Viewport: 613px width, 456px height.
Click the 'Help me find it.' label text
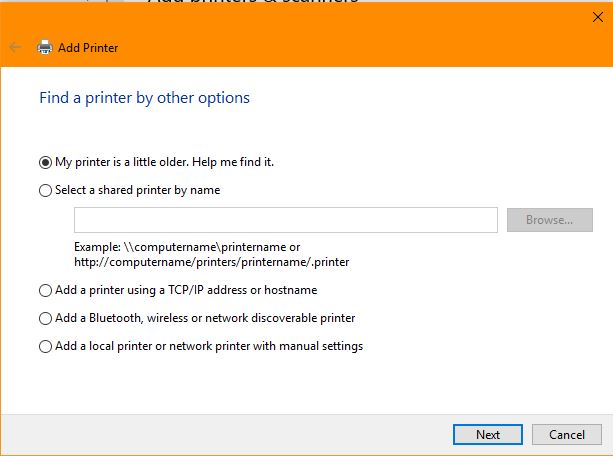[x=239, y=162]
